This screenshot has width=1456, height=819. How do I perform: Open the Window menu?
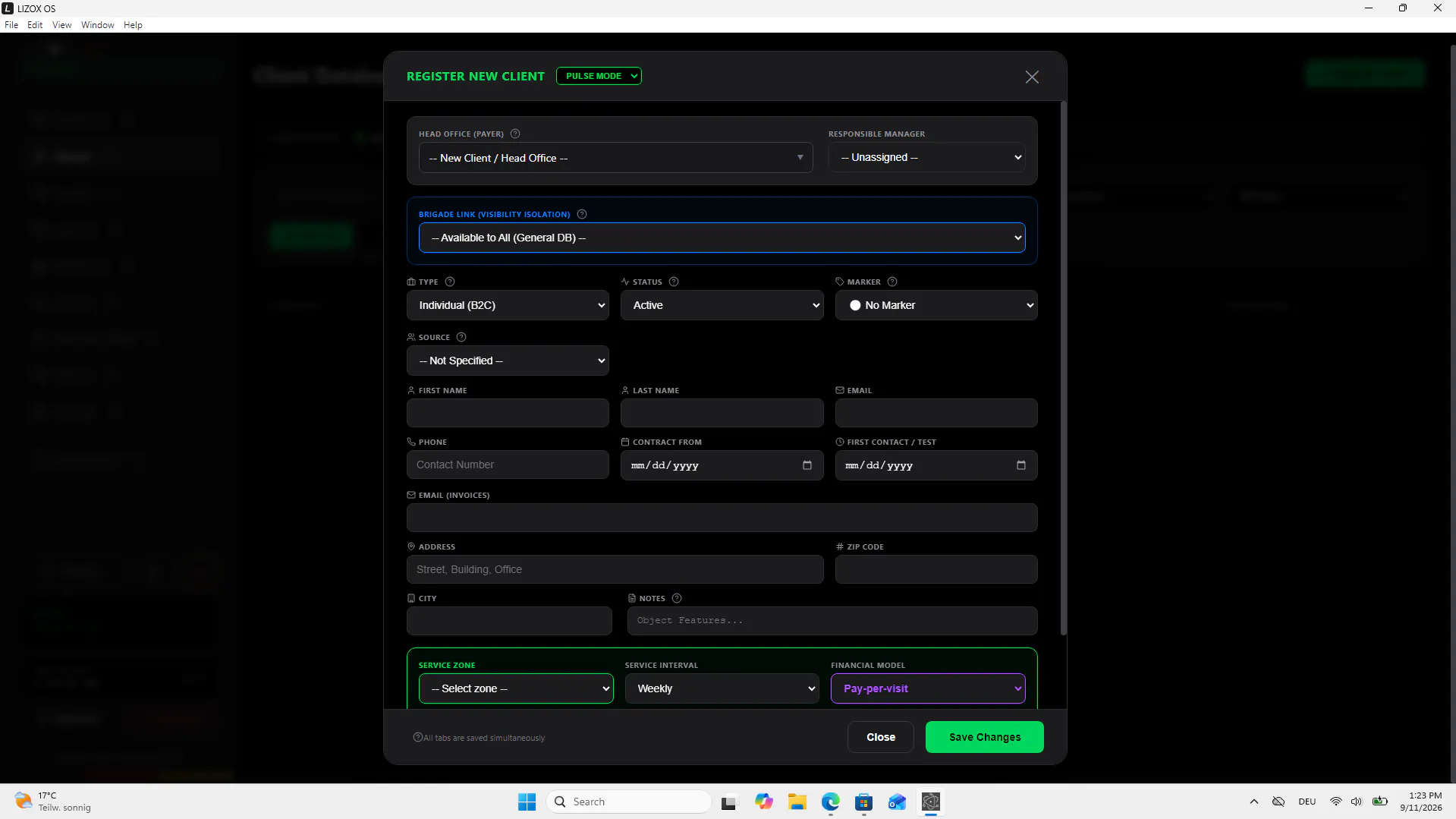tap(98, 25)
